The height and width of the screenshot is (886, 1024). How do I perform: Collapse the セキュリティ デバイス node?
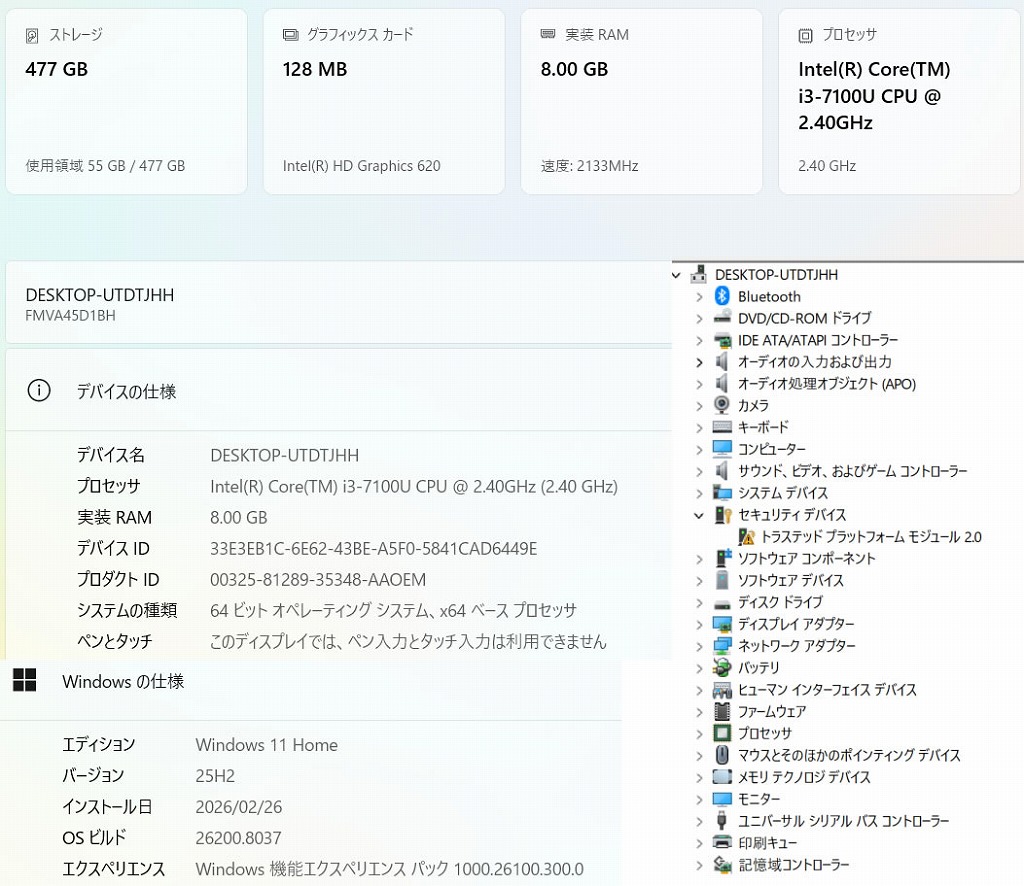pos(699,515)
